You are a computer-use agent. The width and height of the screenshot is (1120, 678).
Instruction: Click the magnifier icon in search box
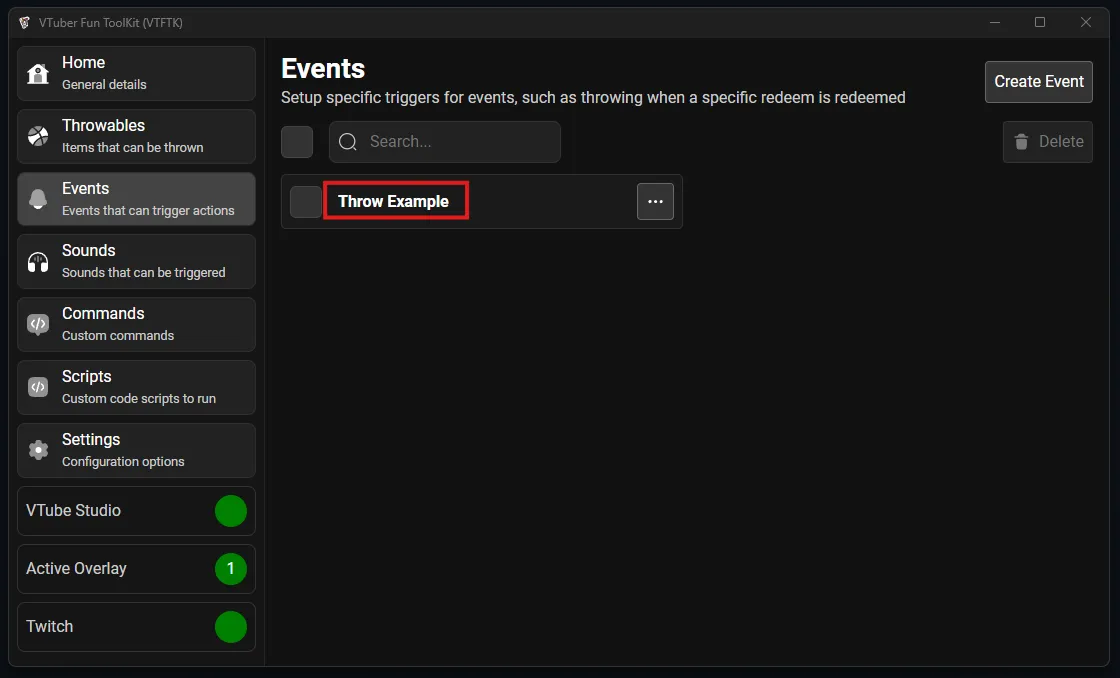pos(348,142)
